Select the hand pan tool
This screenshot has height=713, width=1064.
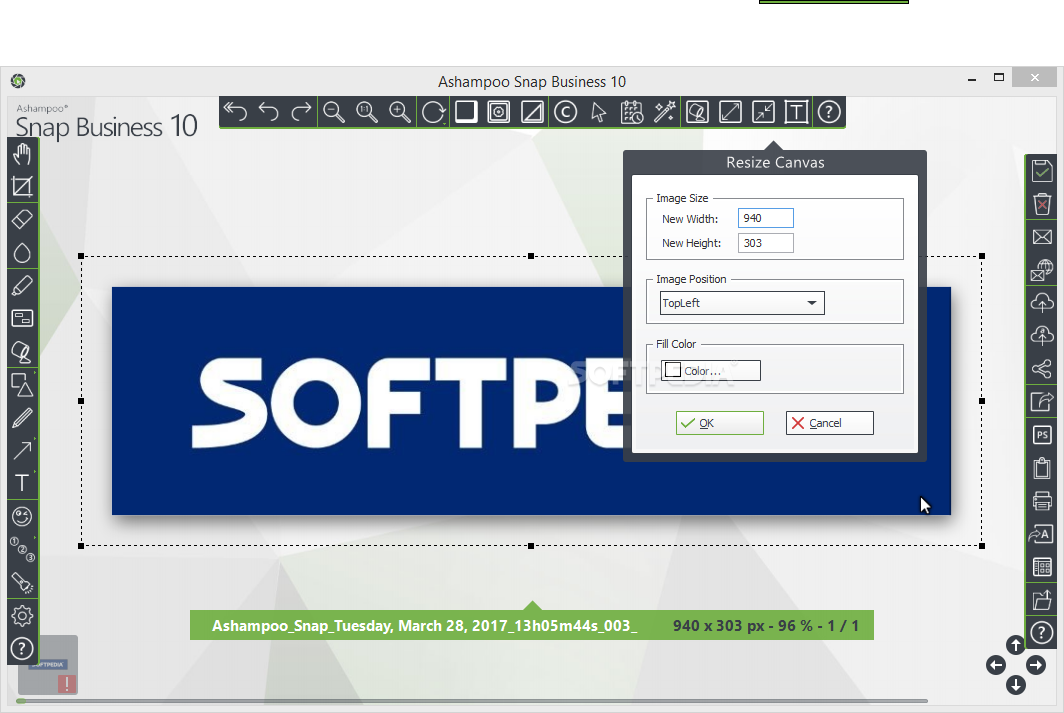pos(22,154)
